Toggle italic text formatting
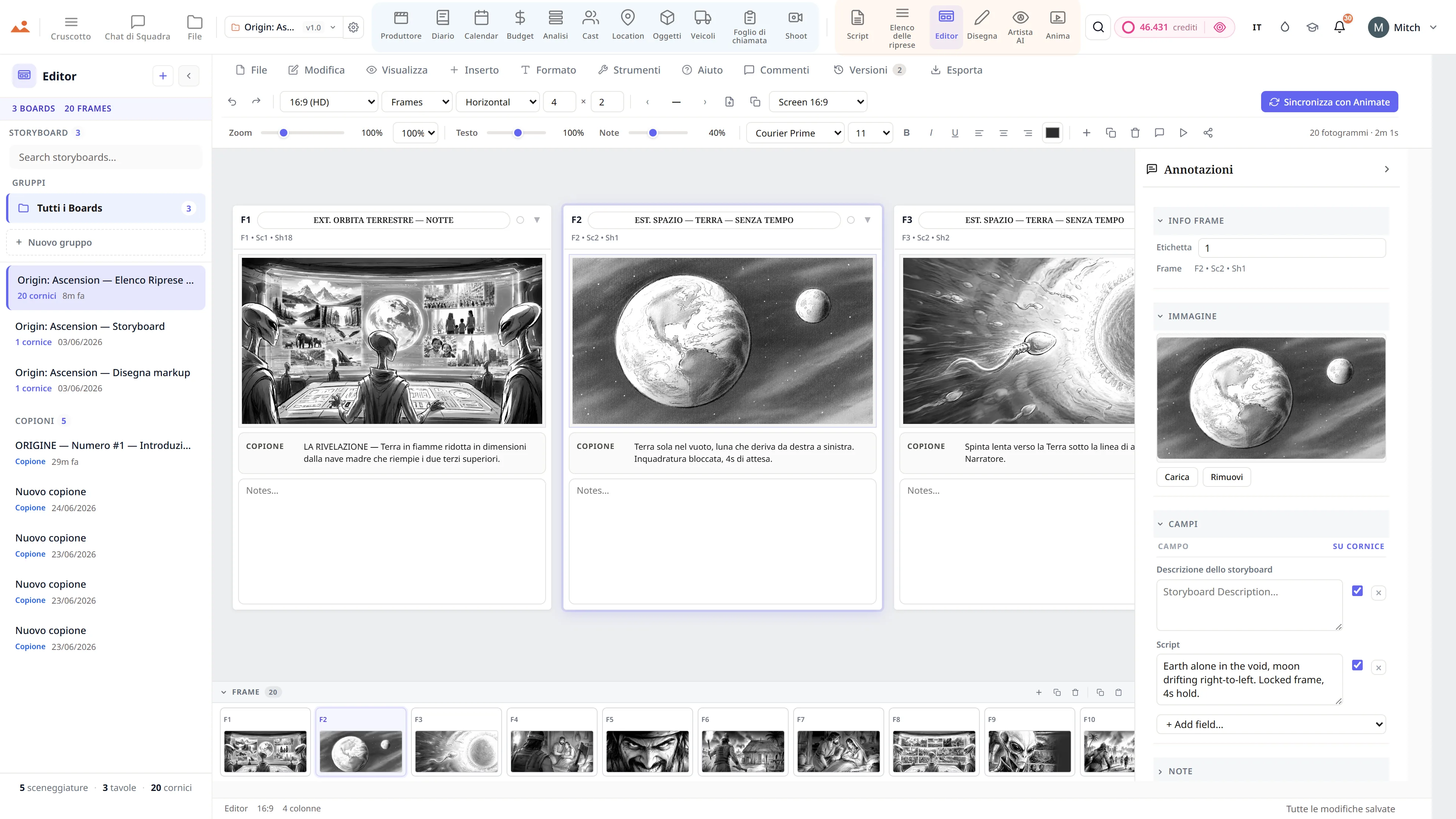Image resolution: width=1456 pixels, height=819 pixels. tap(930, 133)
